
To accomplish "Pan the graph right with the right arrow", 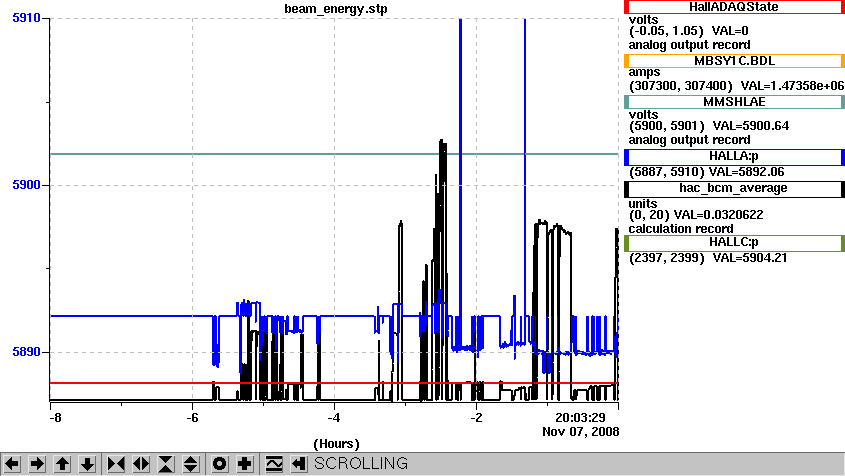I will coord(37,464).
